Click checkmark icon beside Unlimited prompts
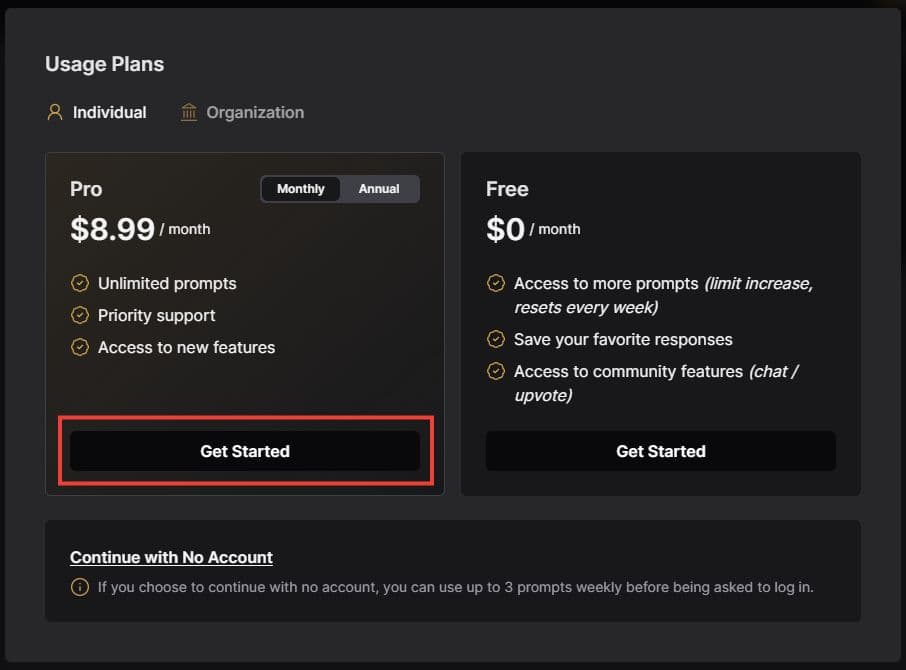Image resolution: width=906 pixels, height=670 pixels. click(x=80, y=283)
